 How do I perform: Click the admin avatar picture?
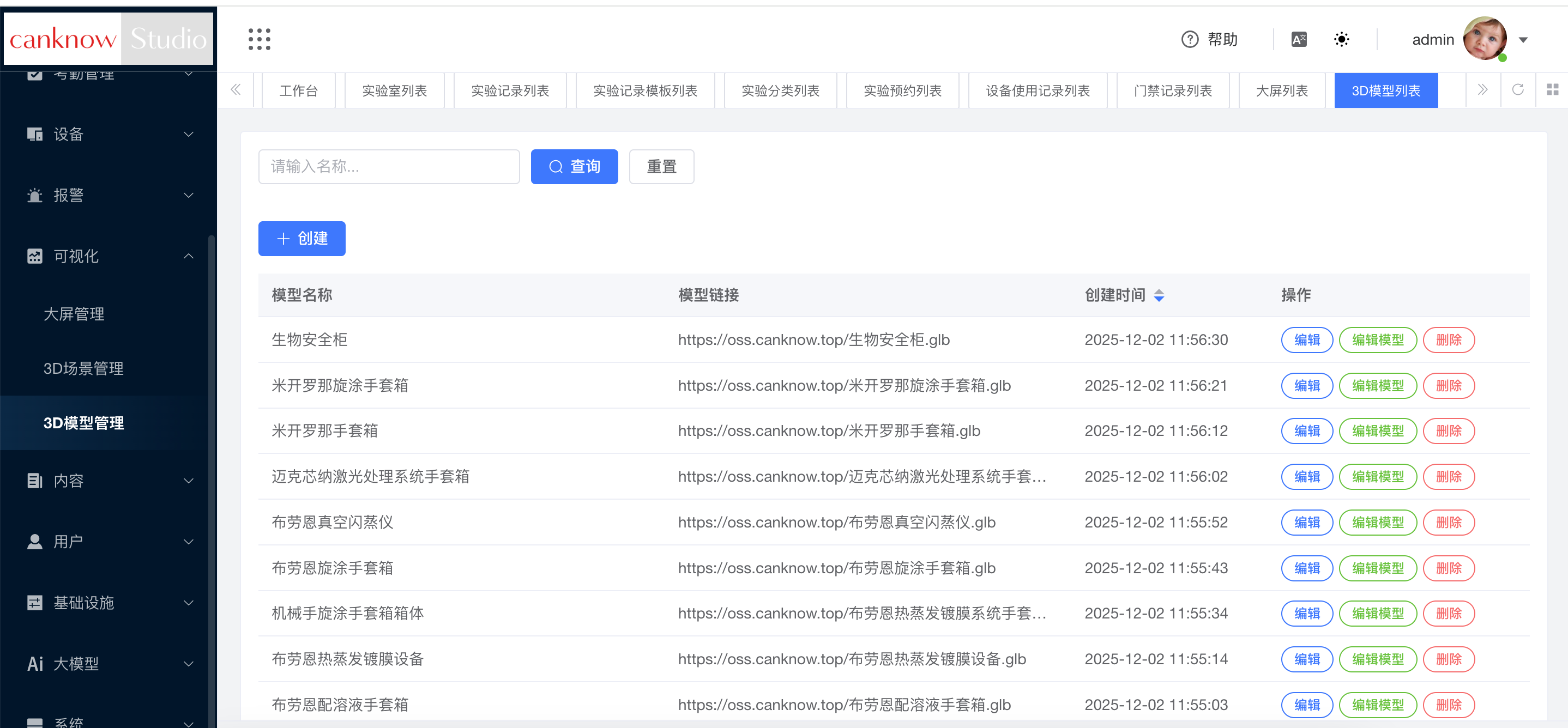1485,38
